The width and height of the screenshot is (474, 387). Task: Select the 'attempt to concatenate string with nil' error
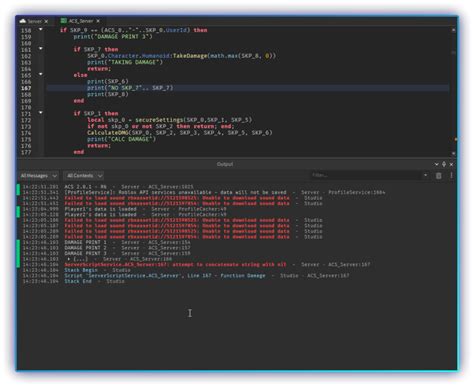pos(217,265)
